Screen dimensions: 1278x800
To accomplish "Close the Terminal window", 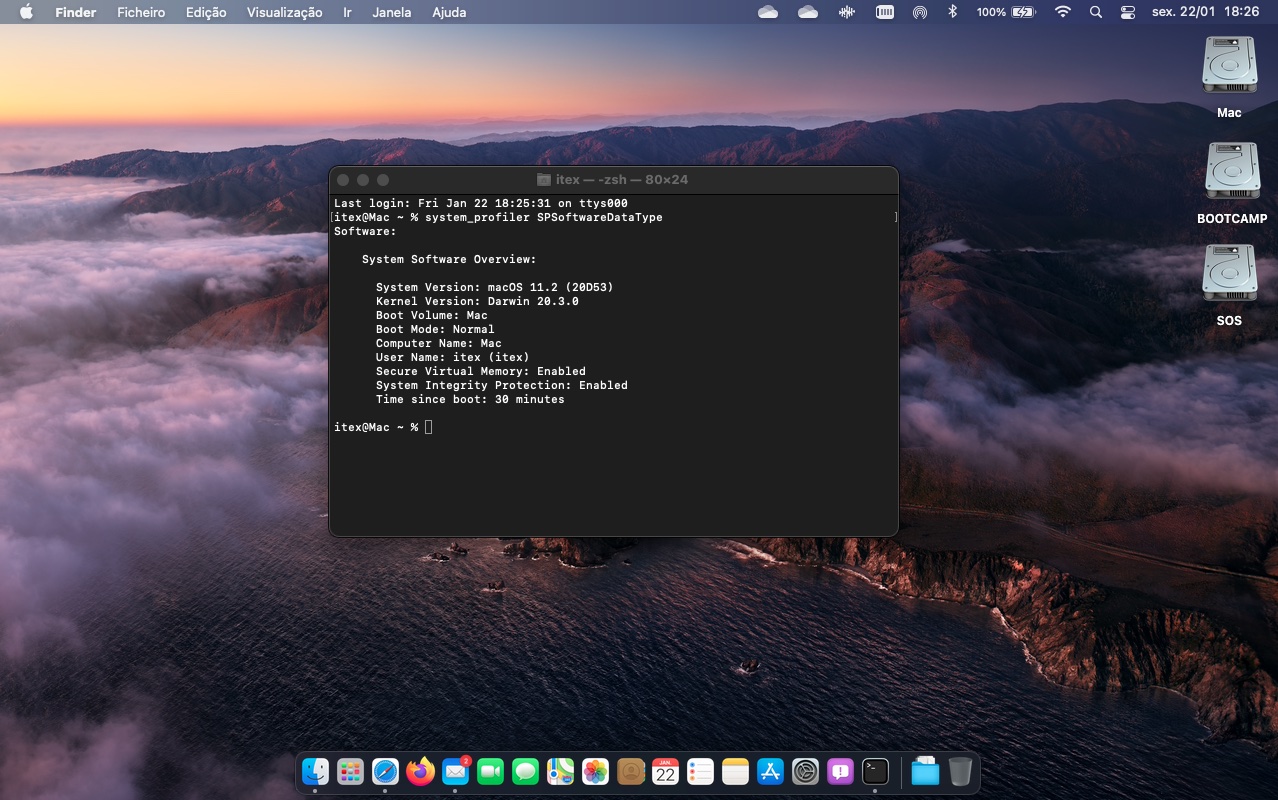I will 343,180.
